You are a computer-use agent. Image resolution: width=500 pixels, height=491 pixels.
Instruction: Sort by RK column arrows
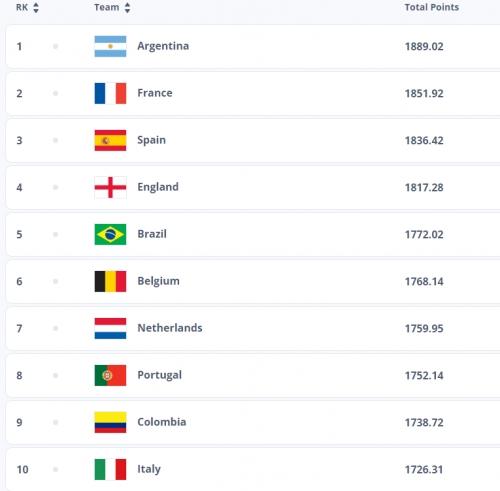pos(36,8)
